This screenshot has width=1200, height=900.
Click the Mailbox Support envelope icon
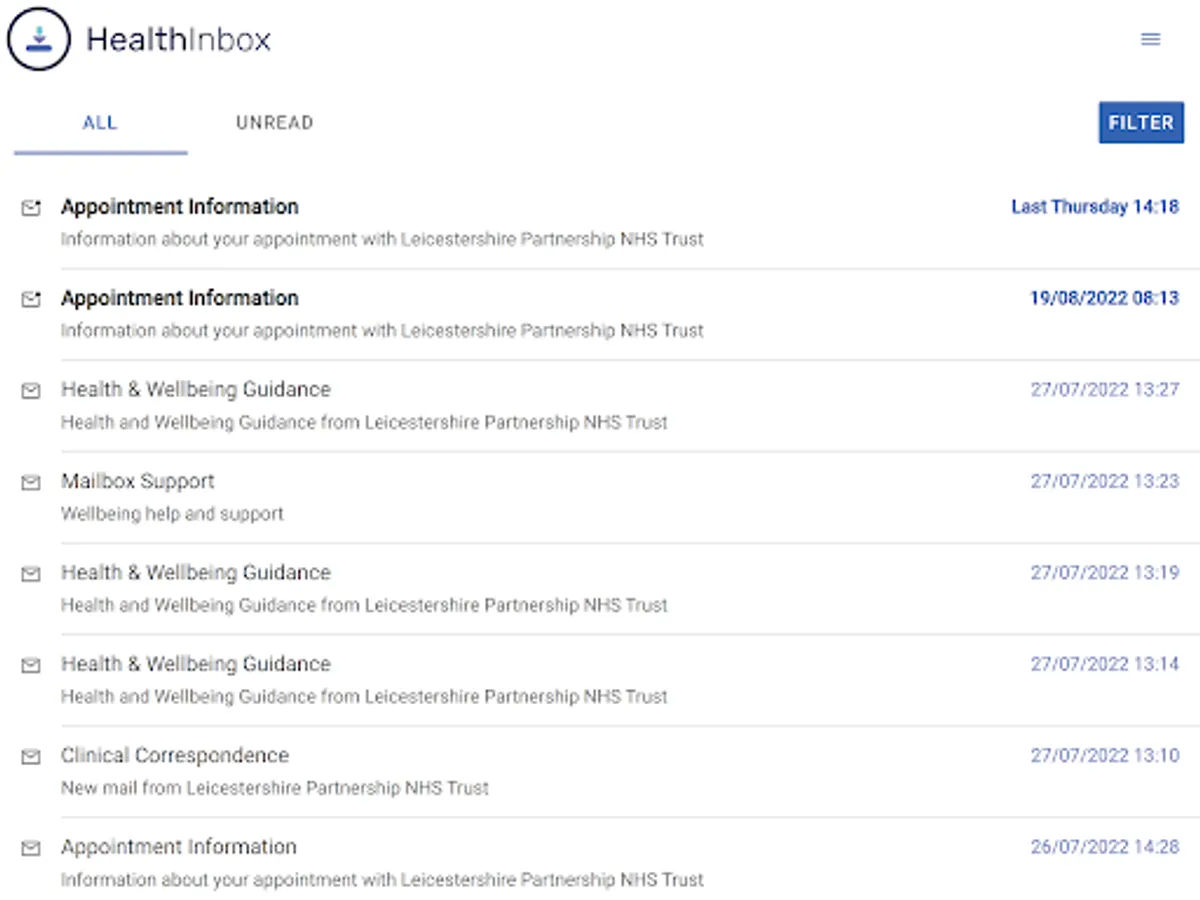click(31, 482)
